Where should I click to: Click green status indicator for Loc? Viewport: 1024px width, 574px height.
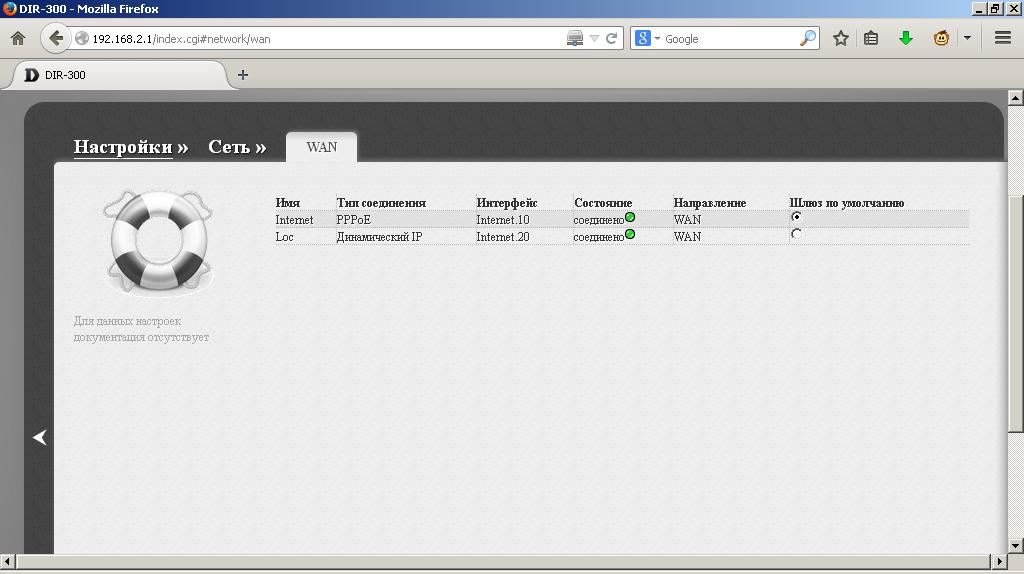(x=630, y=234)
